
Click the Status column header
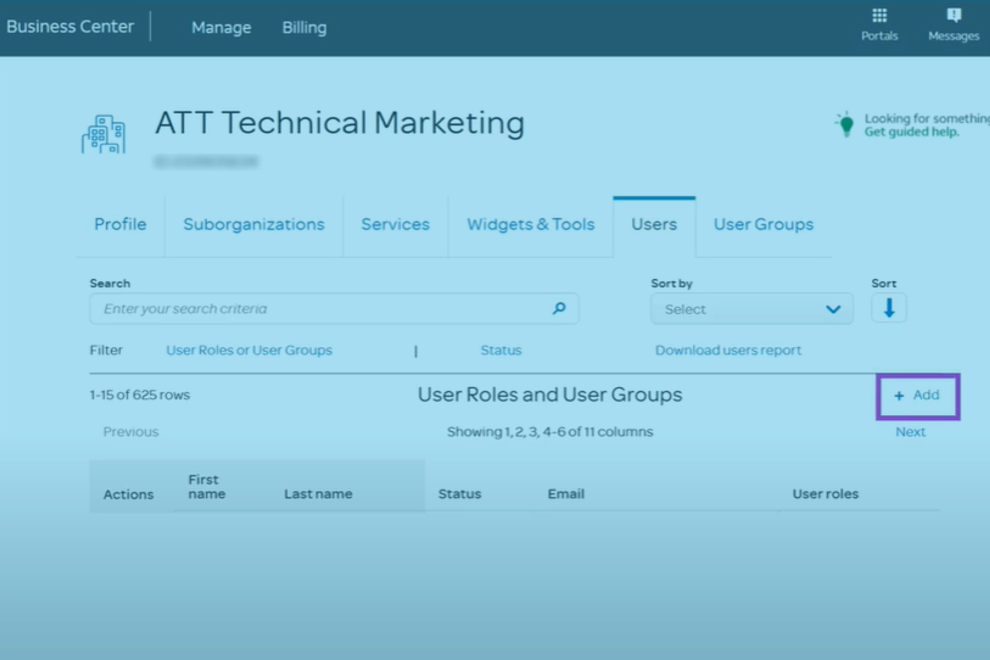coord(460,494)
